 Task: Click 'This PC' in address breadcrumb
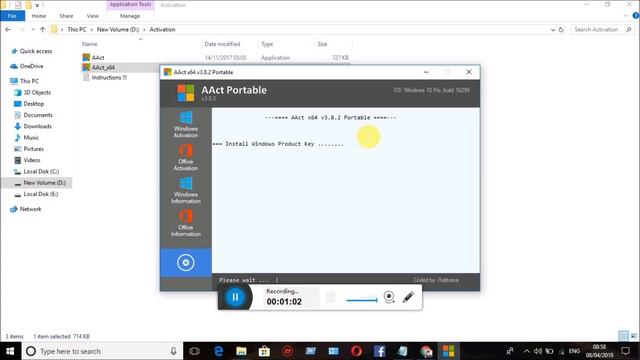point(77,29)
